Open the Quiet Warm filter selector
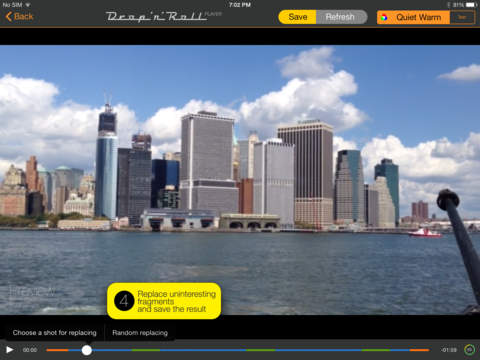 [x=413, y=17]
